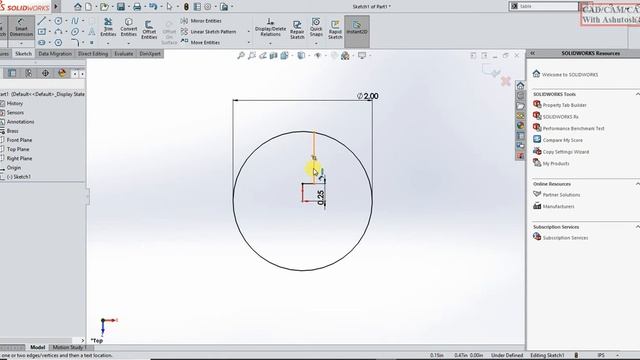This screenshot has width=640, height=360.
Task: Open the Options gear icon
Action: click(208, 7)
